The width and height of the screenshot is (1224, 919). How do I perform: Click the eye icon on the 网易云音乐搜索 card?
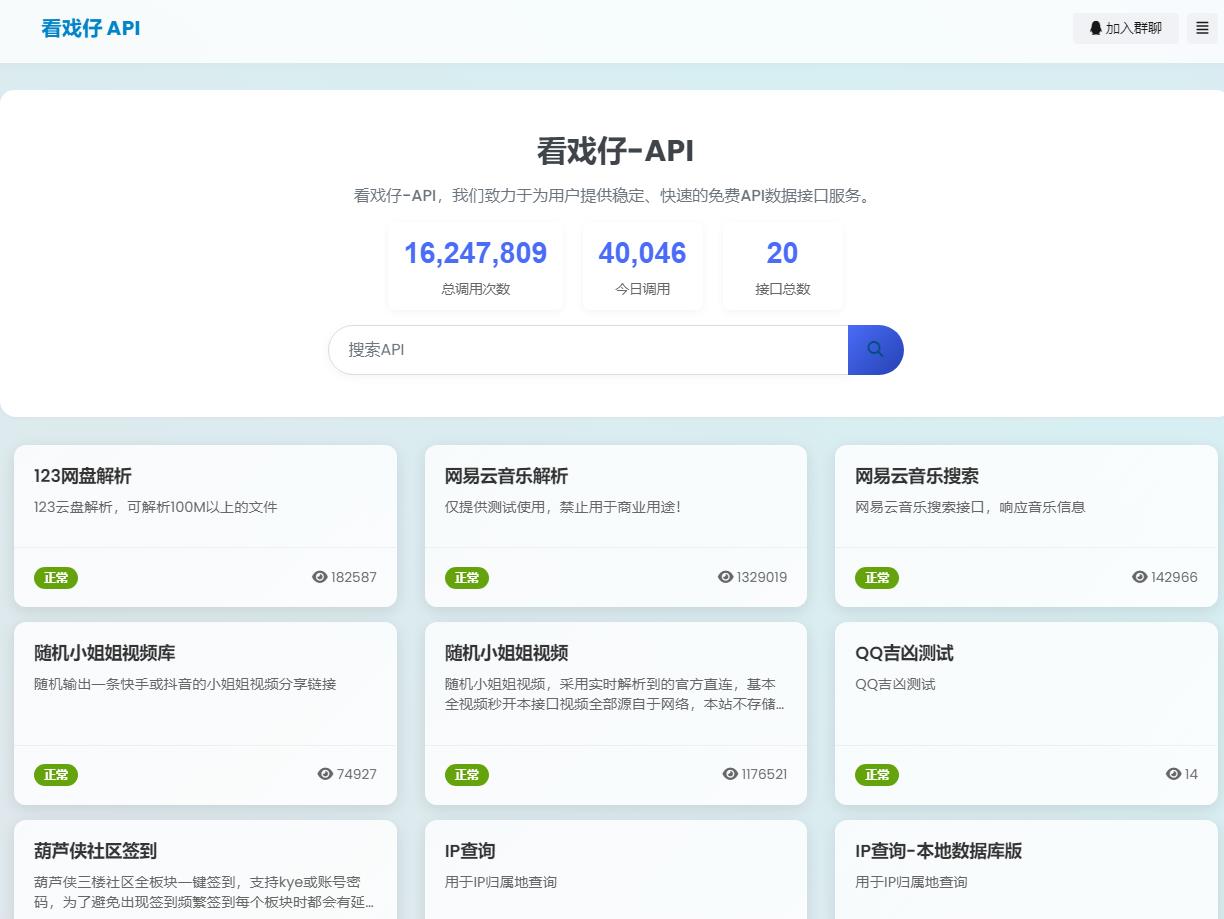coord(1139,577)
